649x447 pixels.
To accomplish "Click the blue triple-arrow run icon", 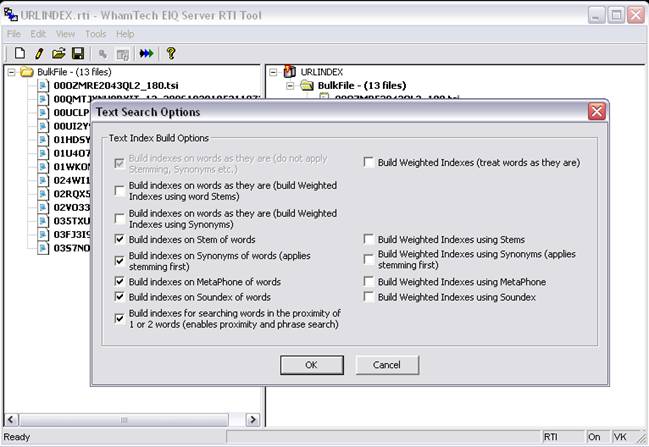I will click(x=147, y=53).
